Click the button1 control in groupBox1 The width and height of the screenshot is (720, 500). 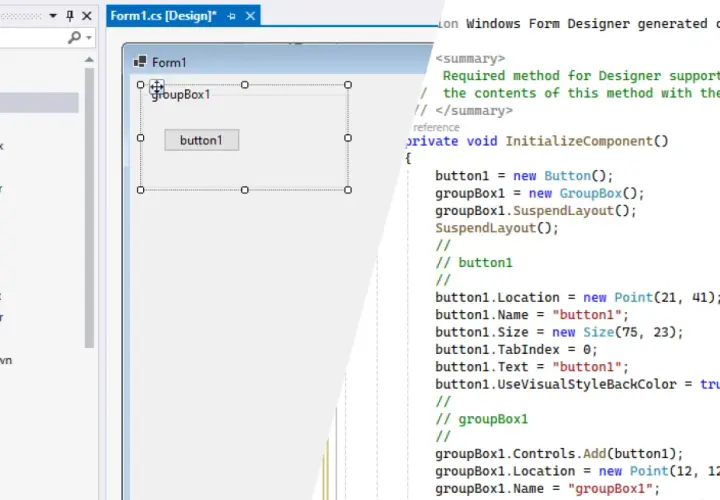pyautogui.click(x=202, y=140)
